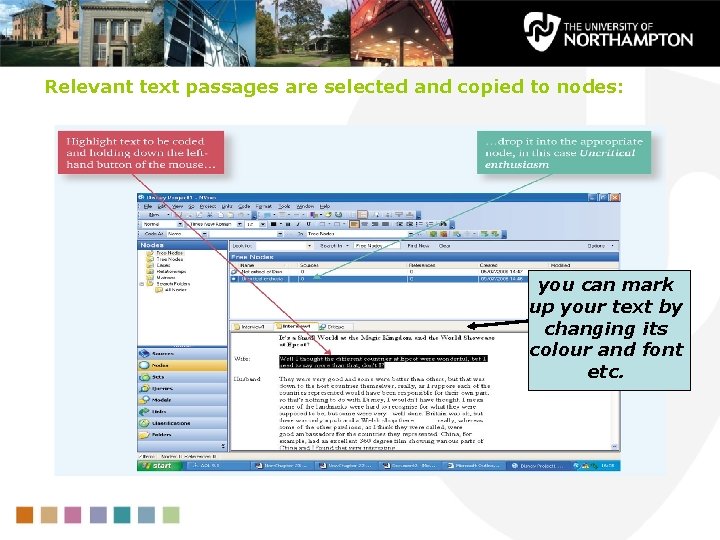The width and height of the screenshot is (720, 540).
Task: Open the Look for history dropdown arrow
Action: 309,246
